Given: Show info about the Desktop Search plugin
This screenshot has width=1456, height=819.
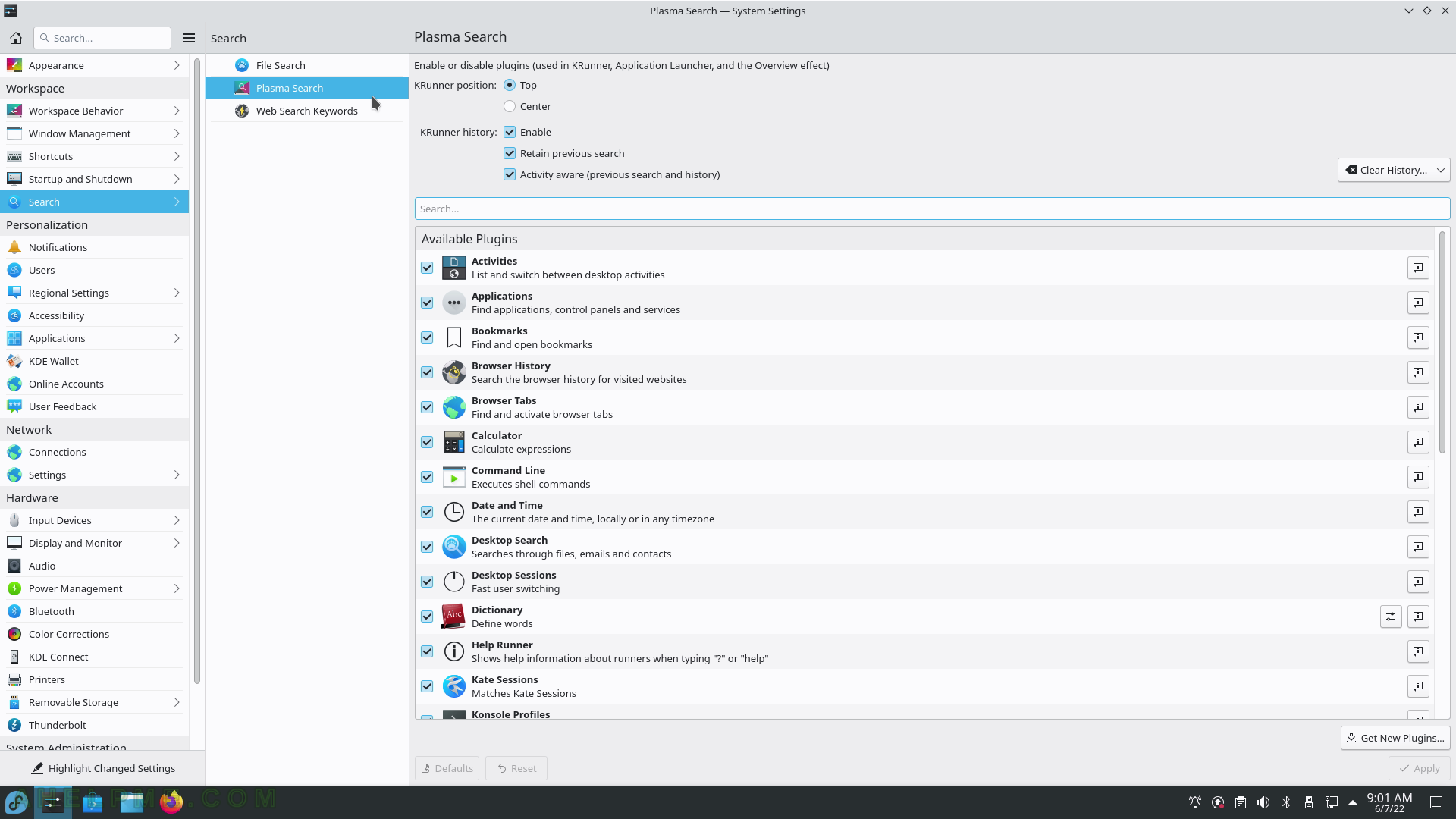Looking at the screenshot, I should (x=1418, y=547).
